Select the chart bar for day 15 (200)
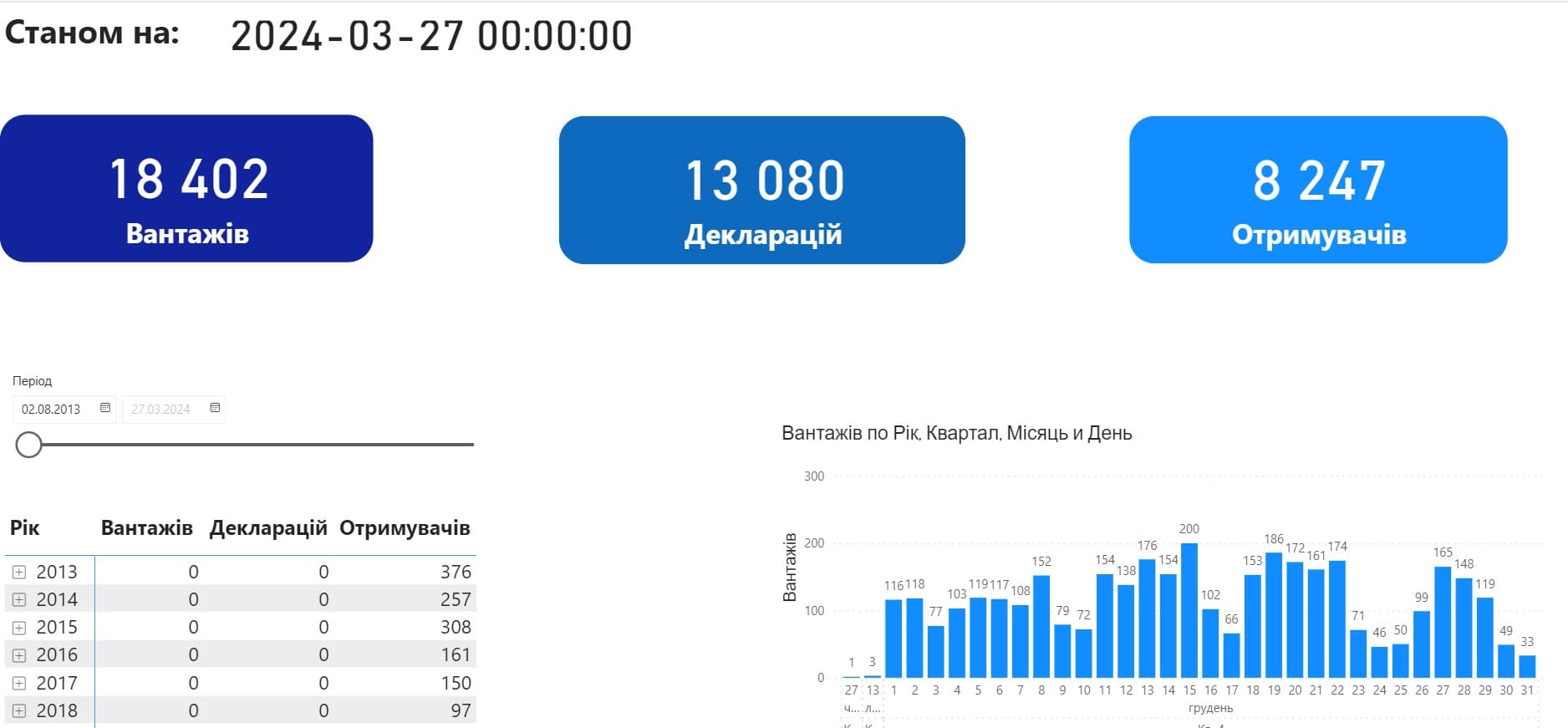Screen dimensions: 1568x728 (x=1189, y=610)
